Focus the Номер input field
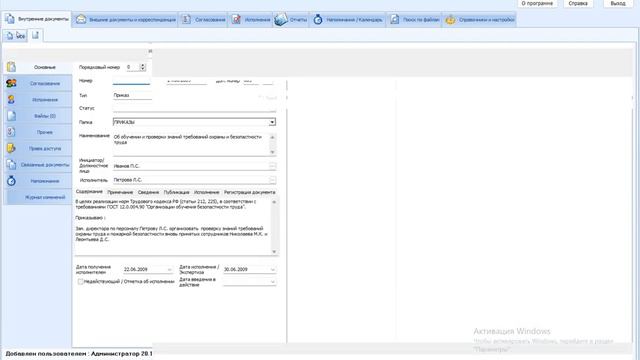 (x=131, y=81)
